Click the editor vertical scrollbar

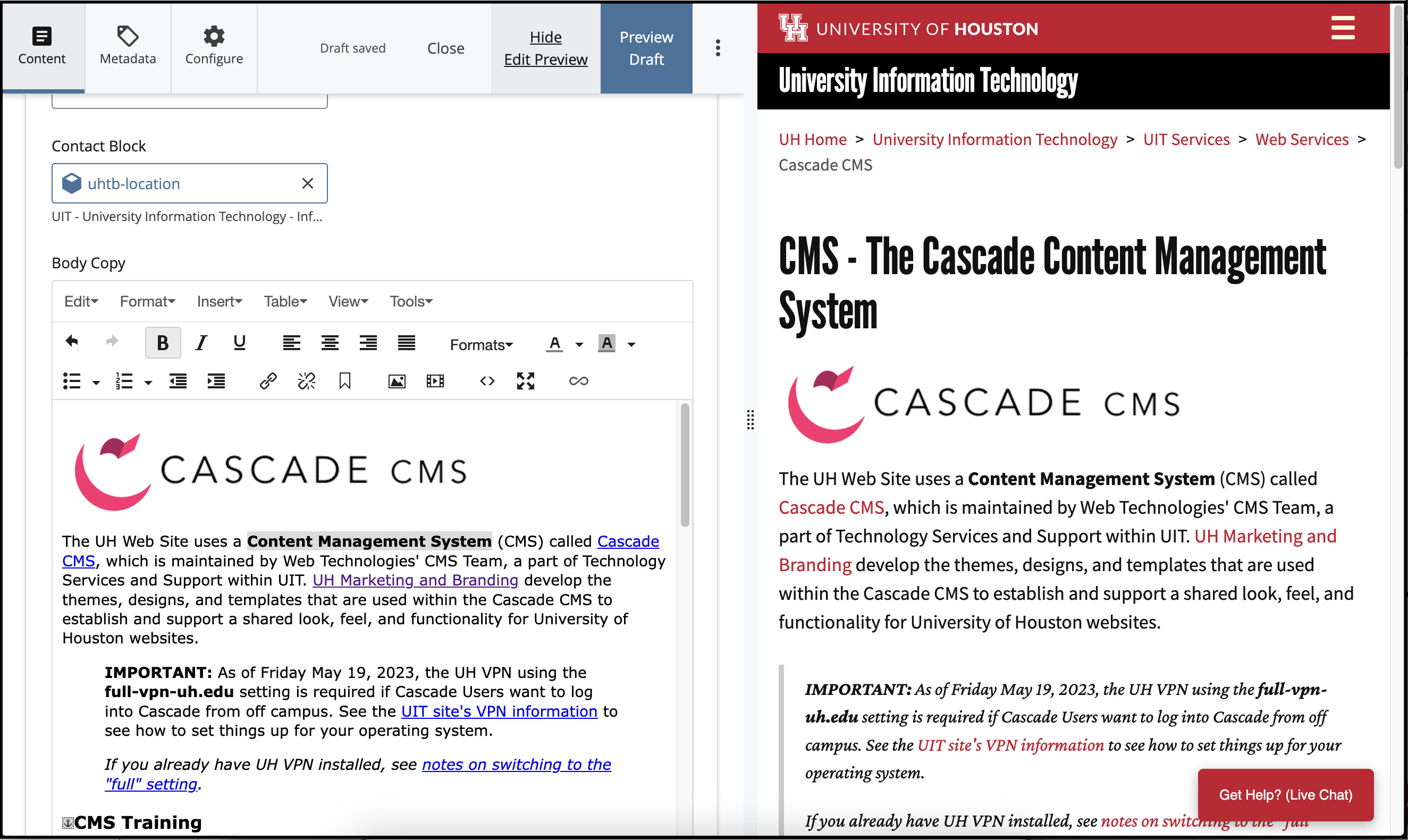coord(685,465)
